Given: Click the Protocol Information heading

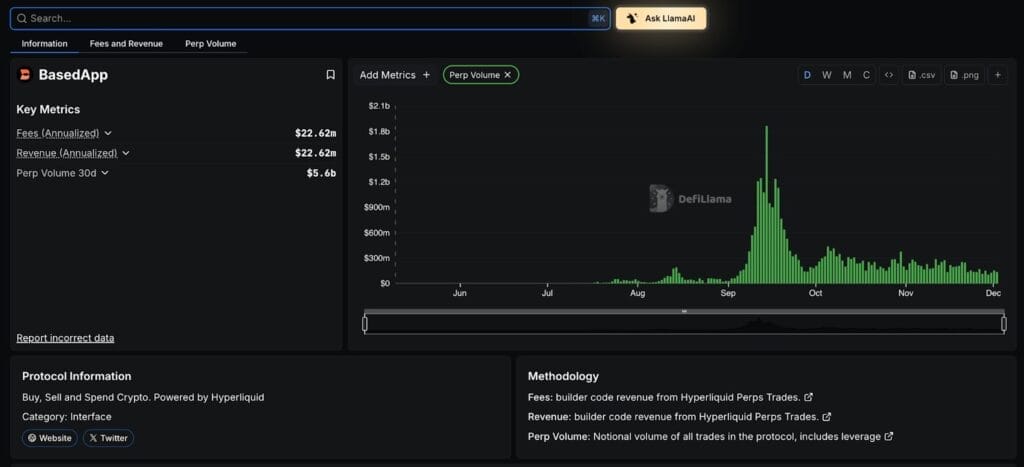Looking at the screenshot, I should click(76, 376).
